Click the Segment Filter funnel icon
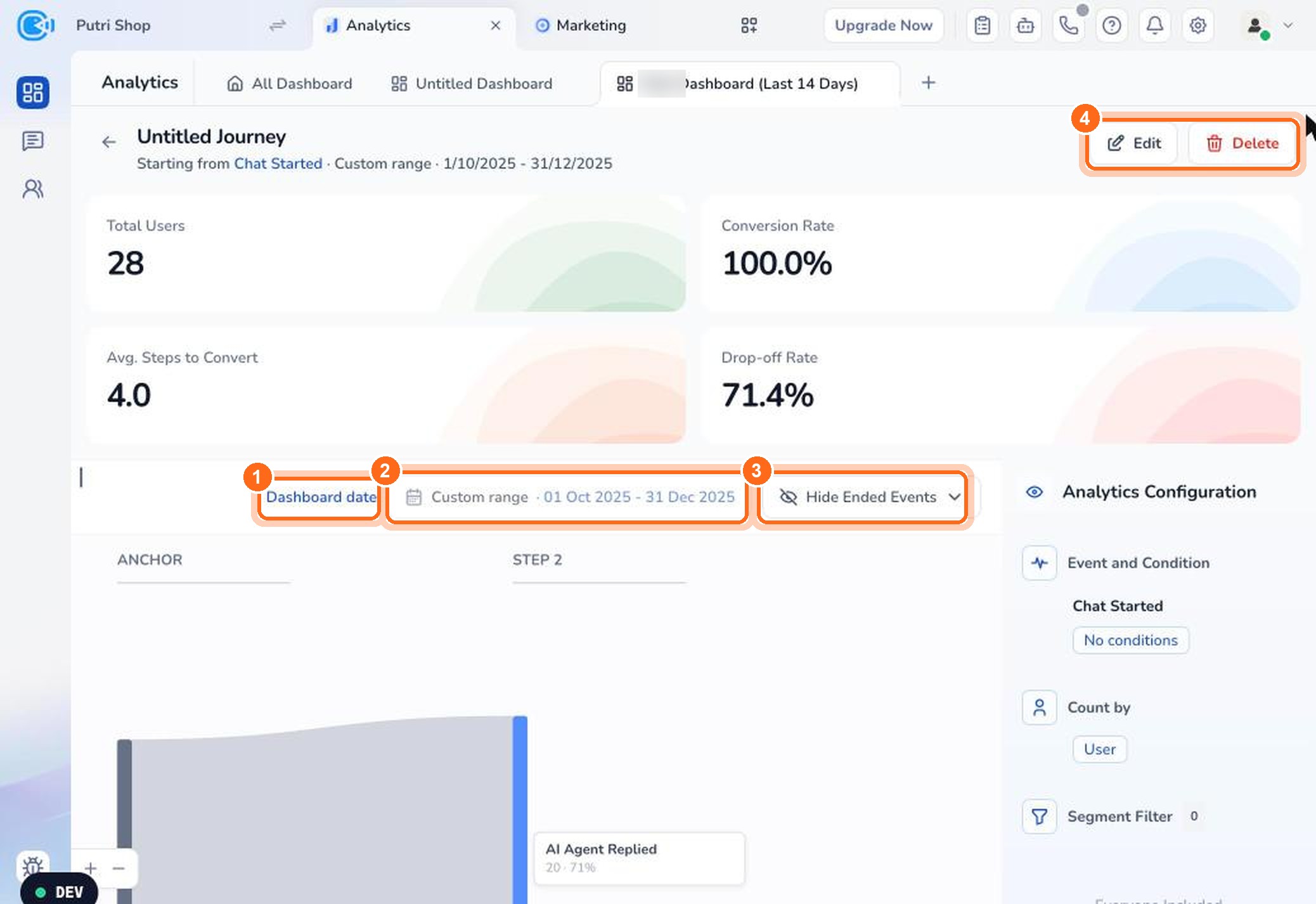 [x=1039, y=817]
